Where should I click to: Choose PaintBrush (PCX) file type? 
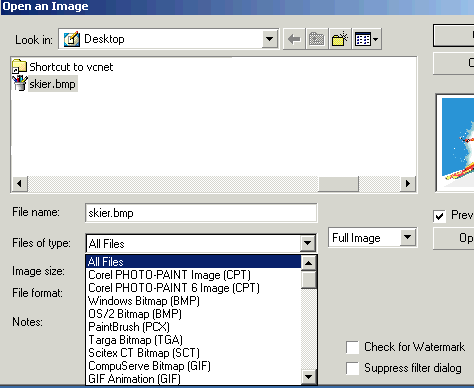[194, 327]
